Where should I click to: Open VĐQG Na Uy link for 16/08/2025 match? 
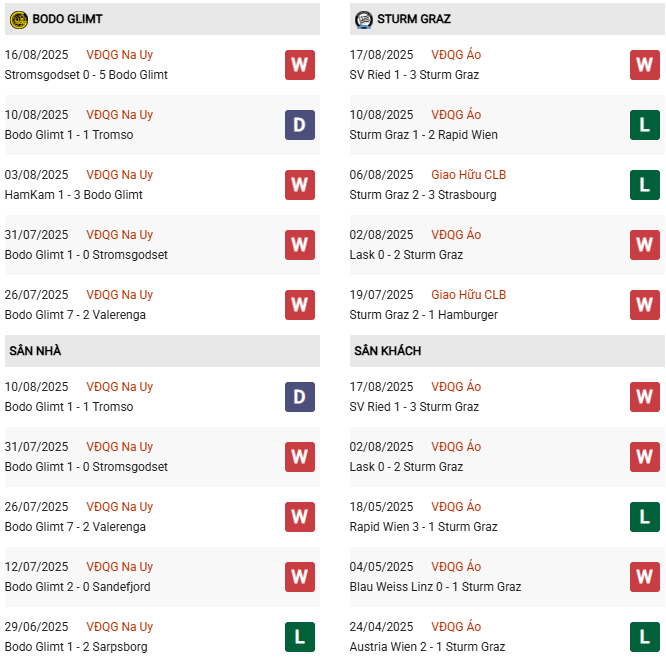[x=120, y=55]
